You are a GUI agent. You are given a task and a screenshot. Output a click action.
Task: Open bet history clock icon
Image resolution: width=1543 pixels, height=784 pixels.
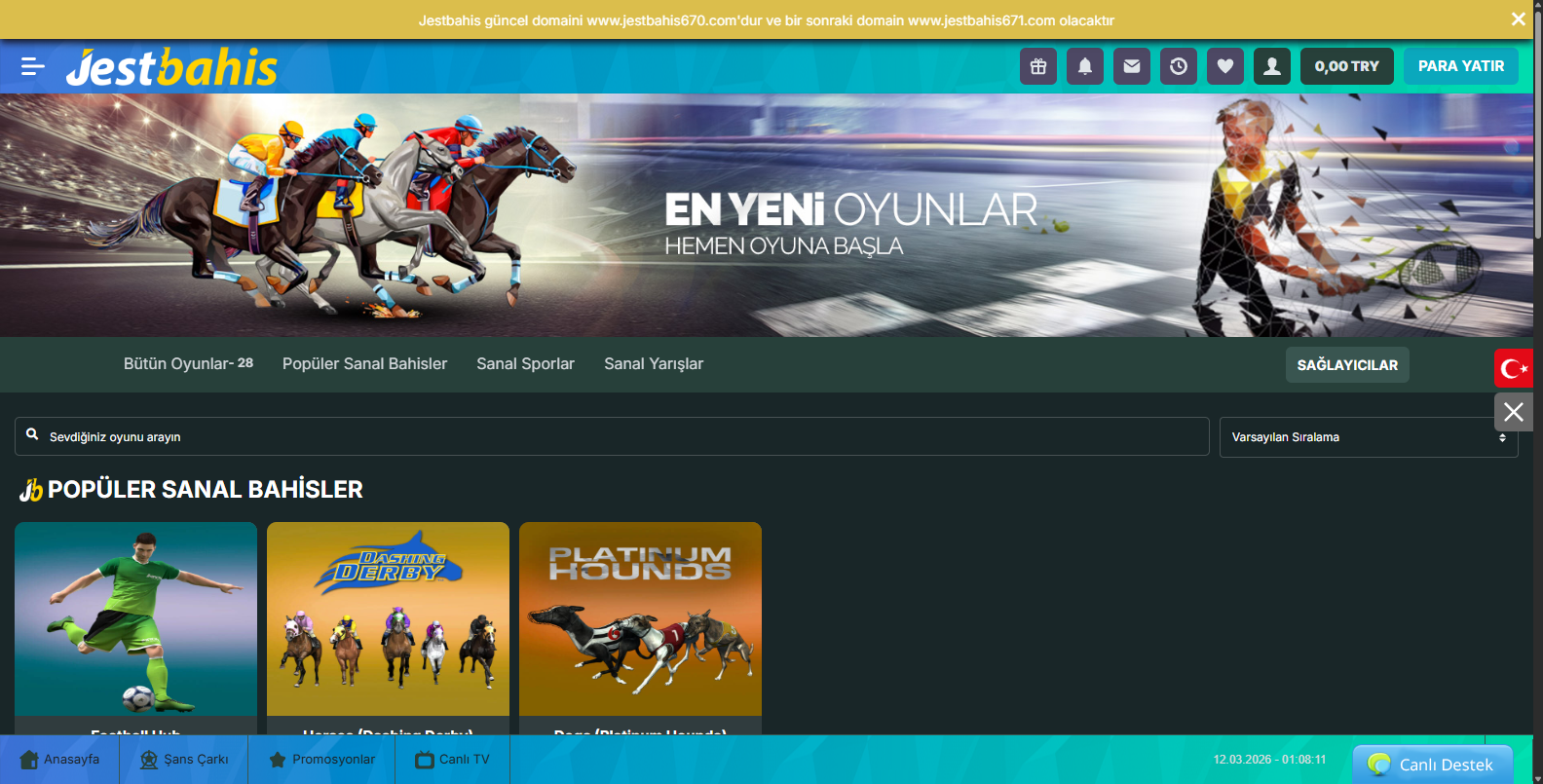point(1179,66)
